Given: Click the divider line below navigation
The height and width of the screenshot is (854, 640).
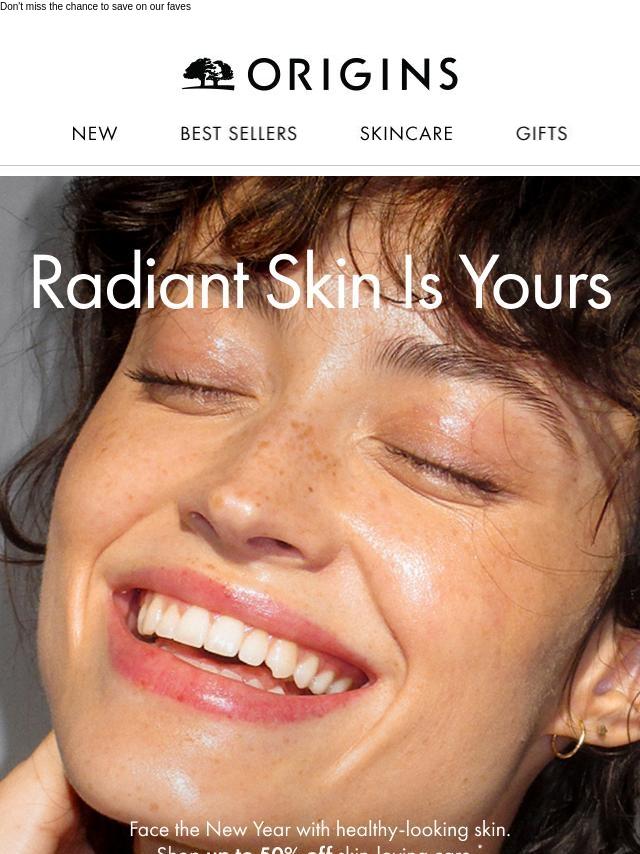Looking at the screenshot, I should pyautogui.click(x=320, y=165).
